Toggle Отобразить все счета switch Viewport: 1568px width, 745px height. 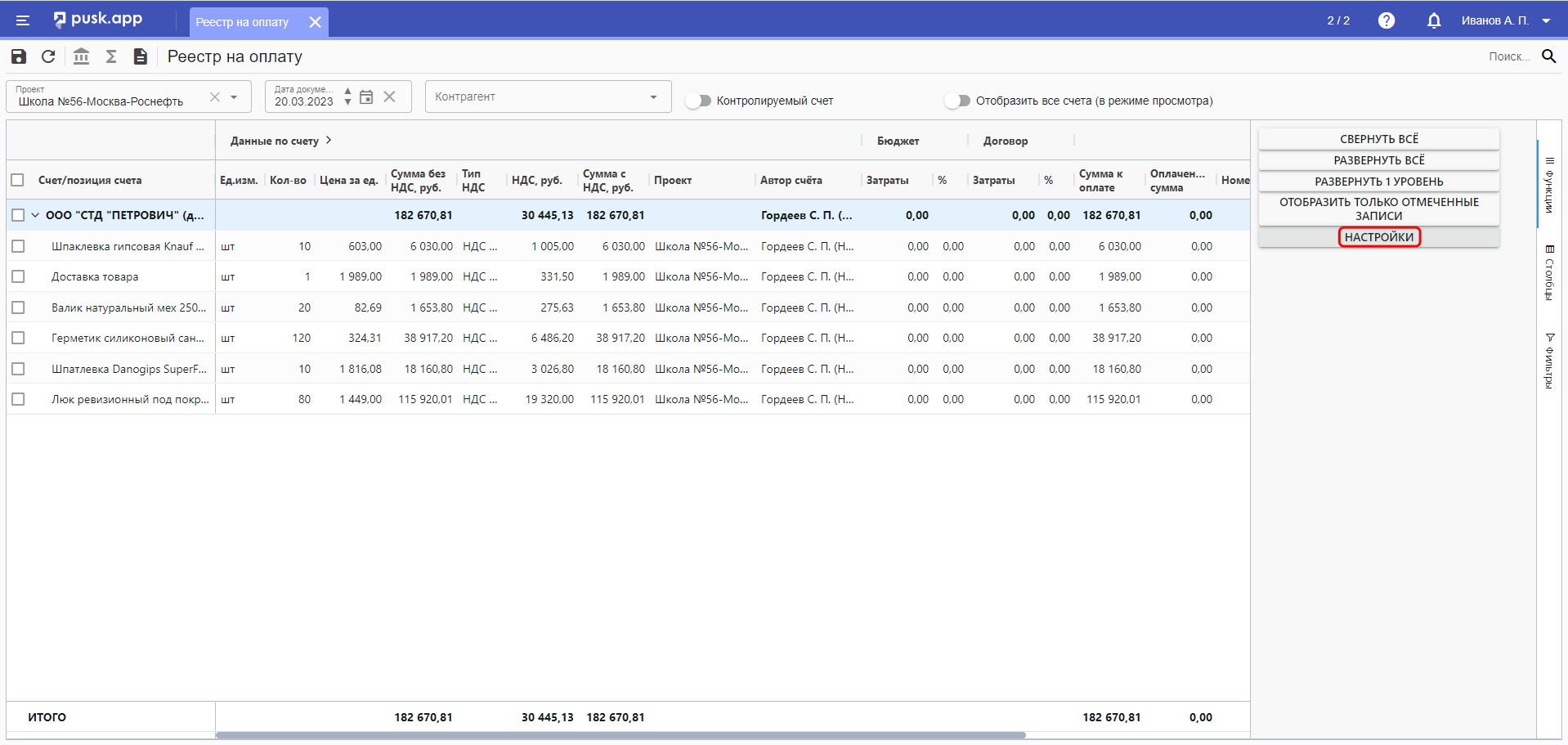click(956, 101)
